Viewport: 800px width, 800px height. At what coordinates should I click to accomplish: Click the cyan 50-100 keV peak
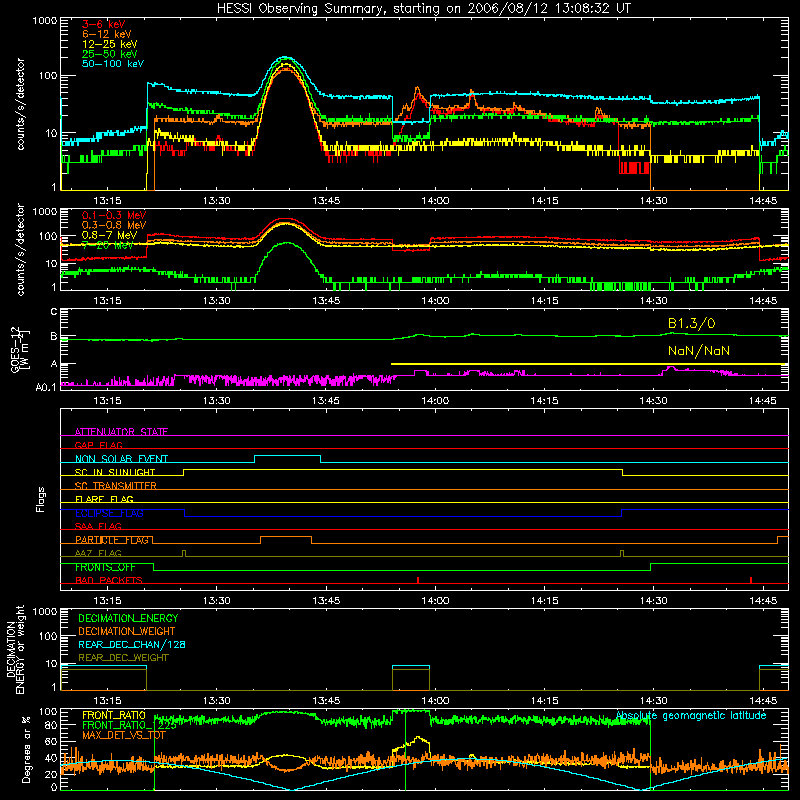[x=285, y=57]
